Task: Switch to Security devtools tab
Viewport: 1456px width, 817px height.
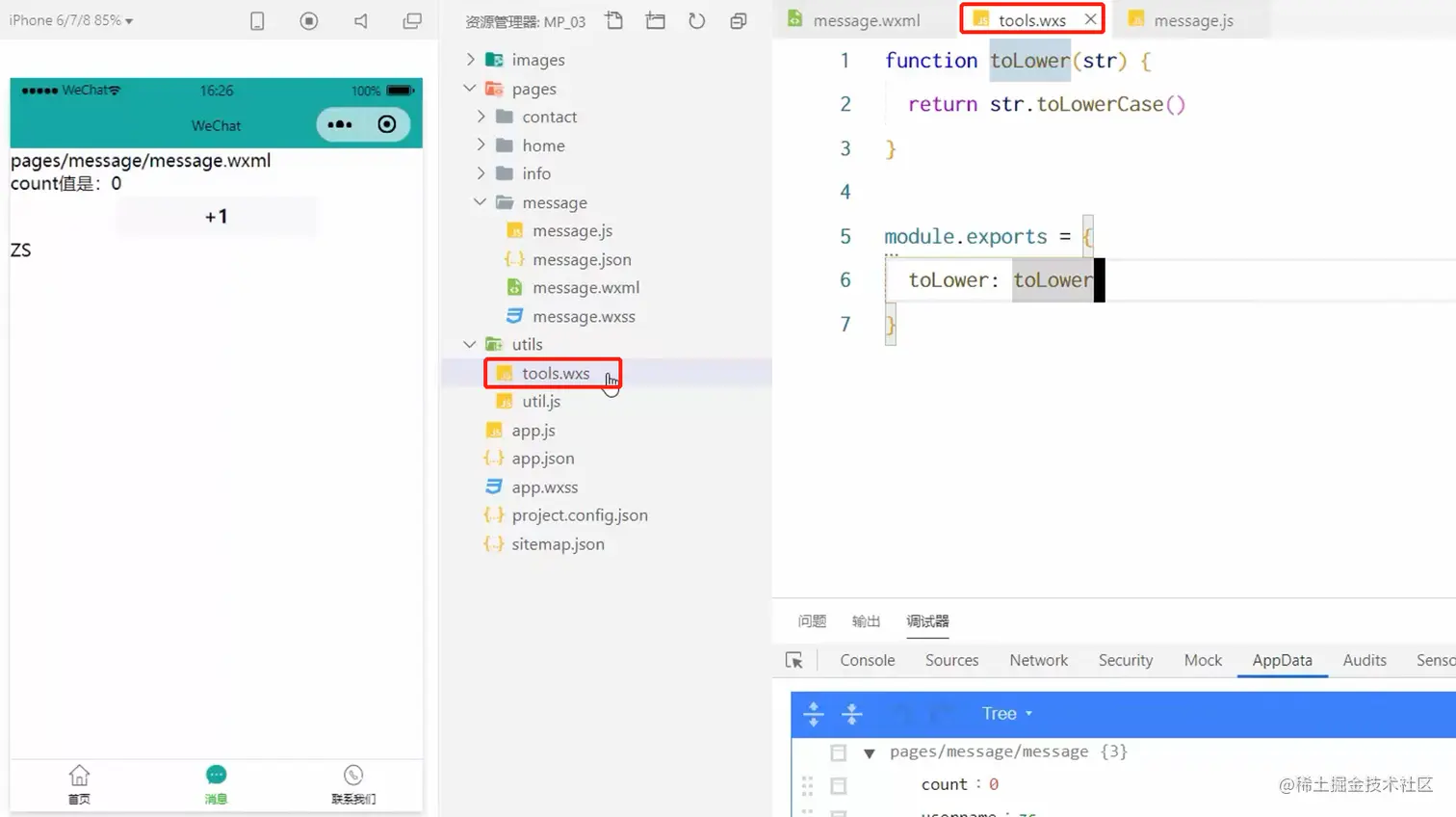Action: [1126, 660]
